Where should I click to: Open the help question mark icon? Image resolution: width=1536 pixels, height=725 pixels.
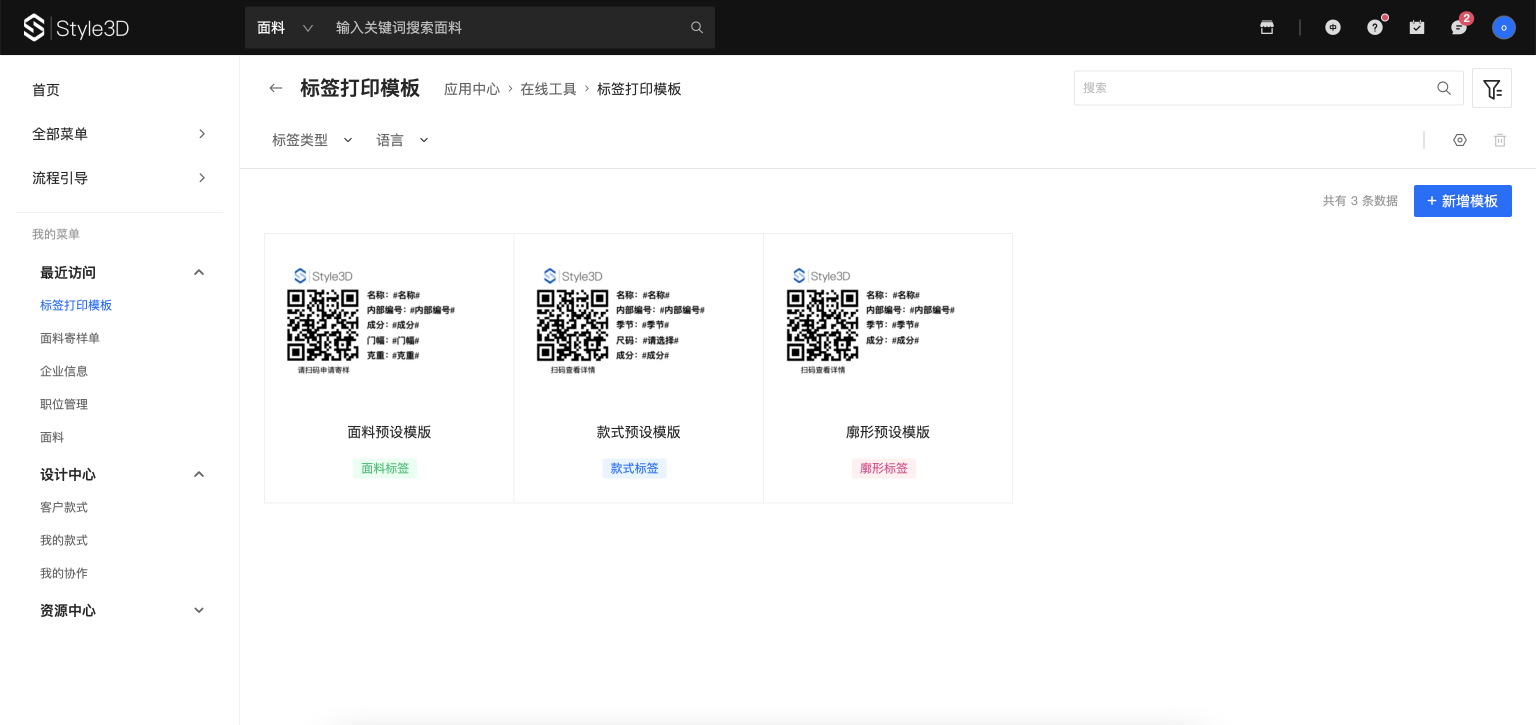[1375, 28]
